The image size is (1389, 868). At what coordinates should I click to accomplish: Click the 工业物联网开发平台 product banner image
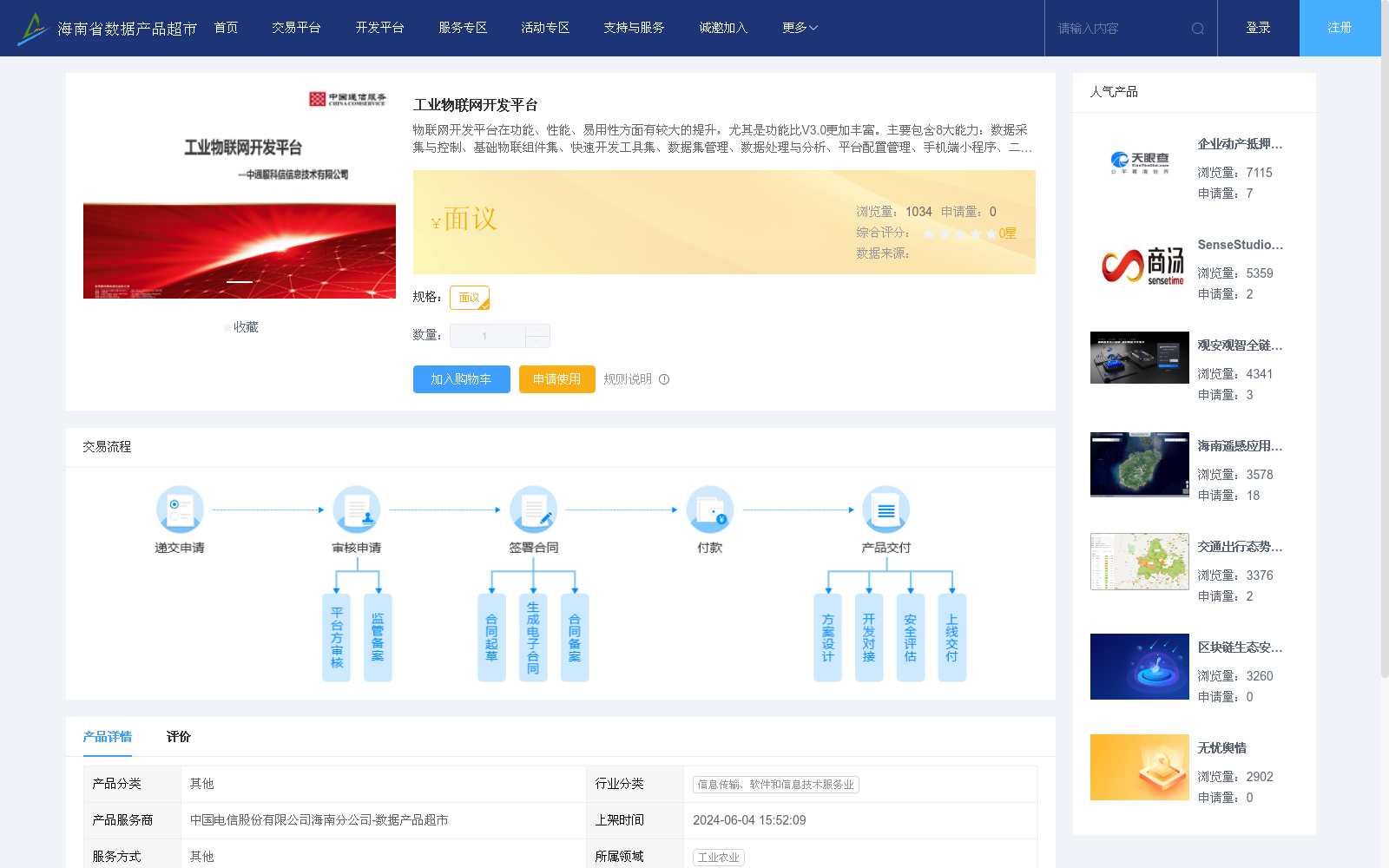(240, 194)
